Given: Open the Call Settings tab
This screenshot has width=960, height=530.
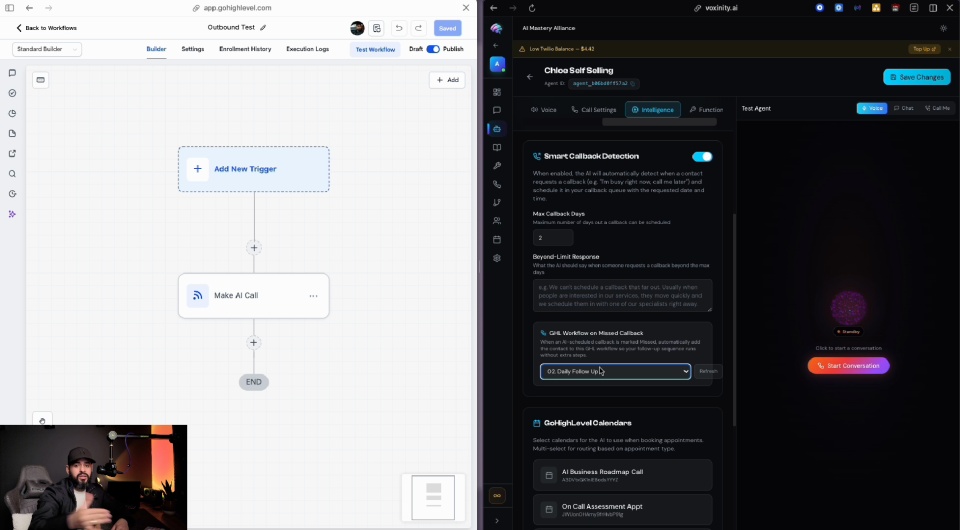Looking at the screenshot, I should pos(593,110).
